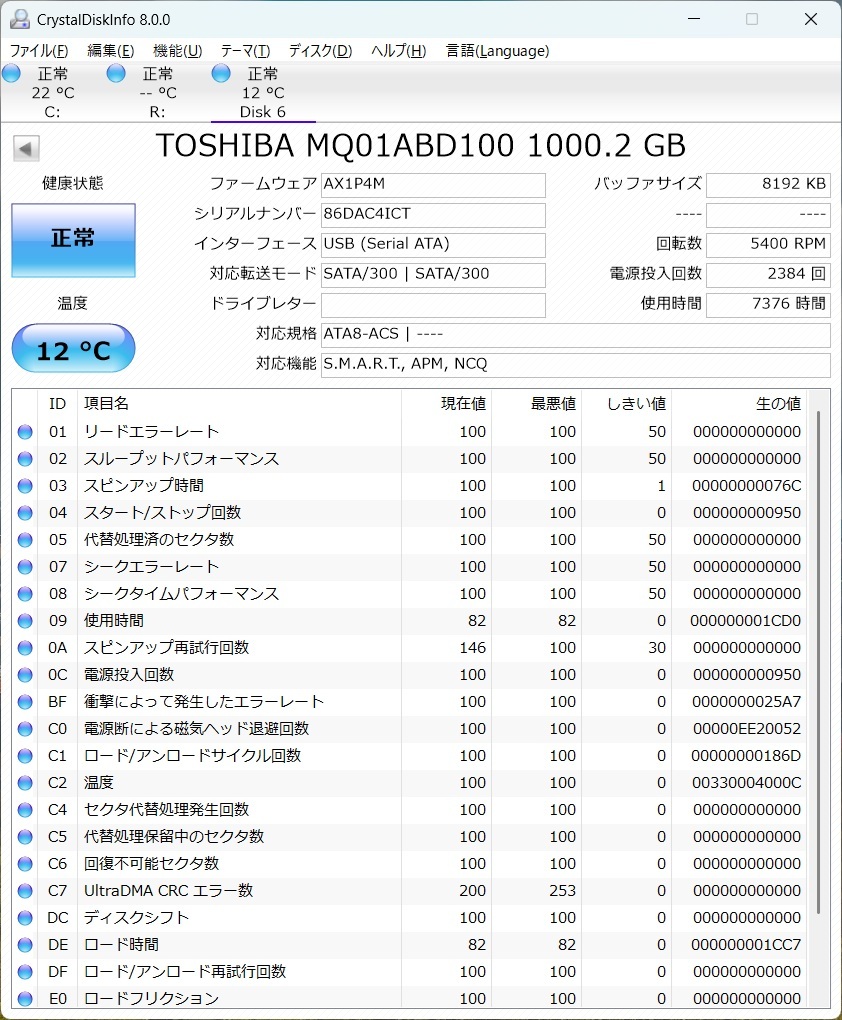Click the standard field ATA8-ACS

coord(576,334)
